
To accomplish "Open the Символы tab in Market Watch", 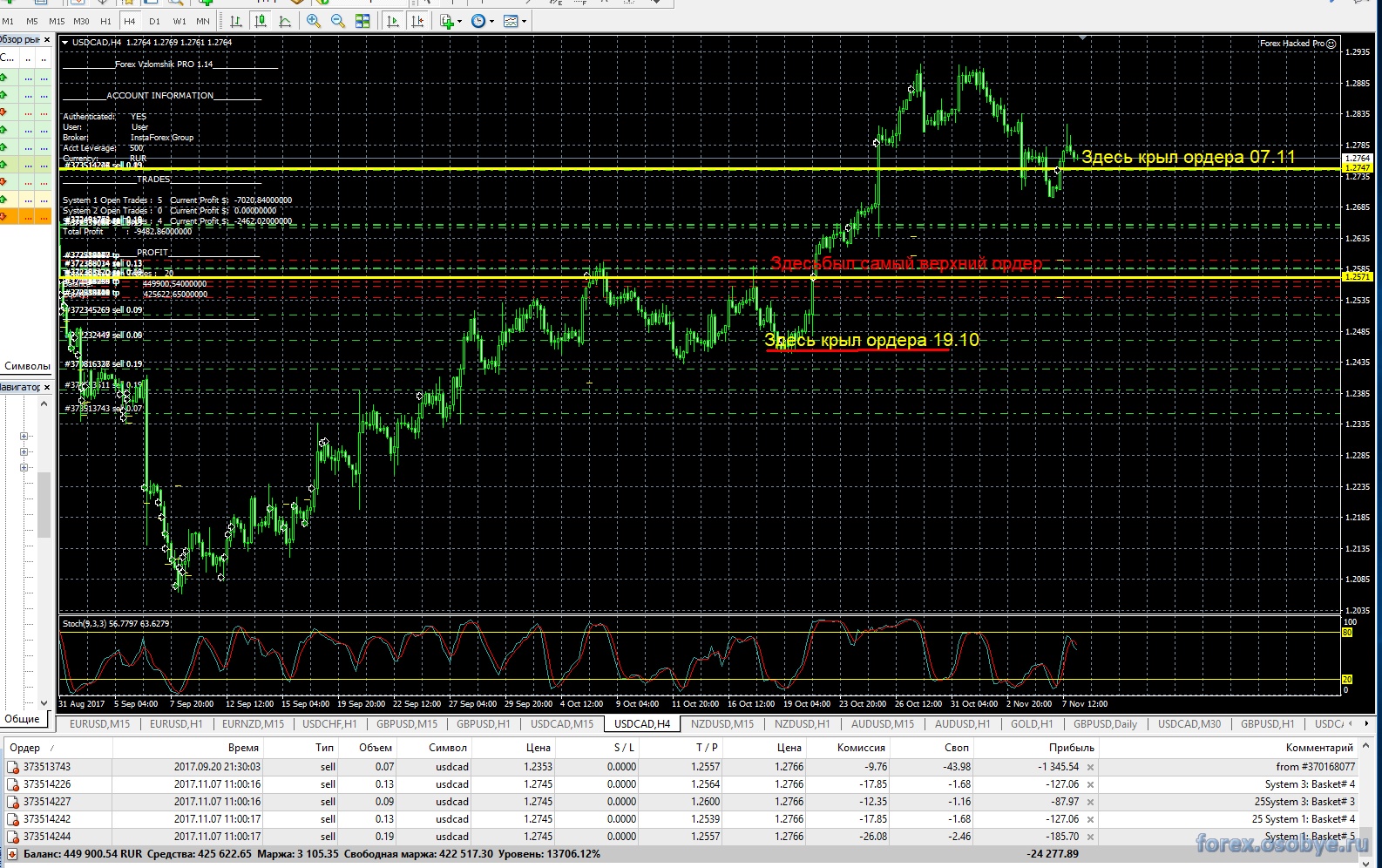I will pyautogui.click(x=27, y=366).
